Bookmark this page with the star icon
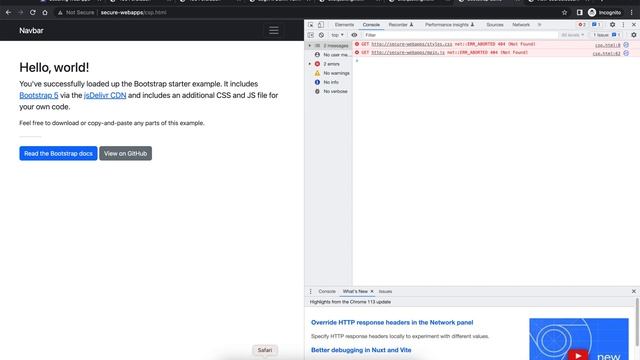640x360 pixels. coord(564,13)
